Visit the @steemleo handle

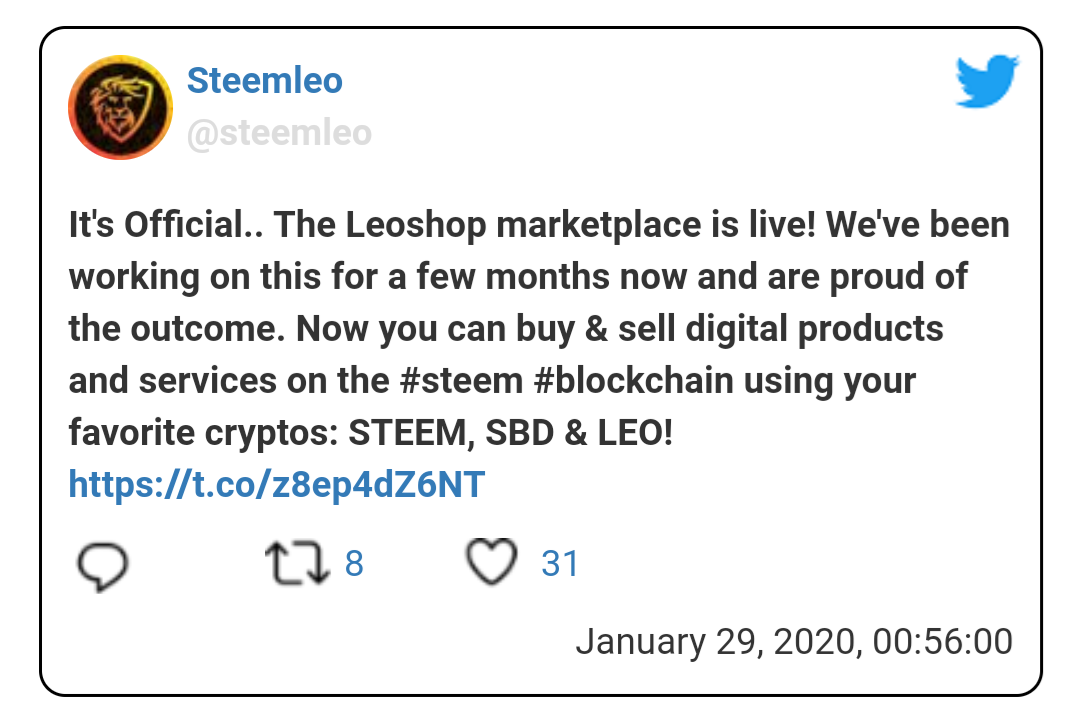279,132
